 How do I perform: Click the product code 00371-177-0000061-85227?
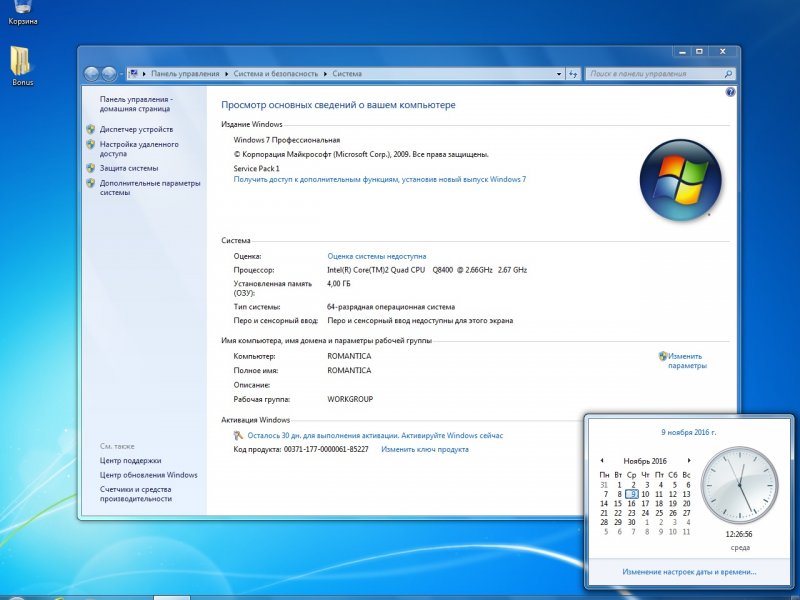tap(326, 449)
